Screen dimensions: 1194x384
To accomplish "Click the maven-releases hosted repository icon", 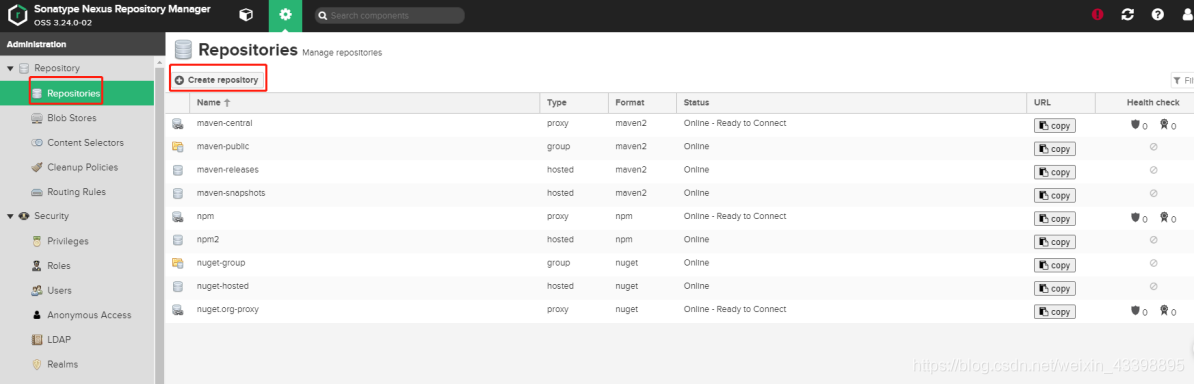I will click(x=178, y=170).
